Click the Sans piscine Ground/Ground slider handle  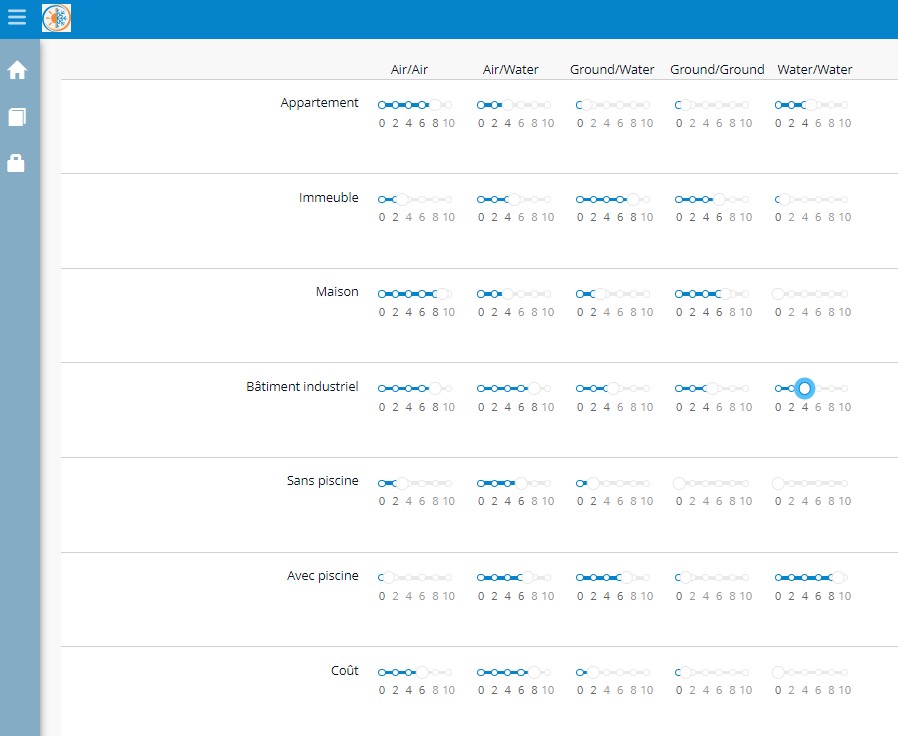point(679,483)
